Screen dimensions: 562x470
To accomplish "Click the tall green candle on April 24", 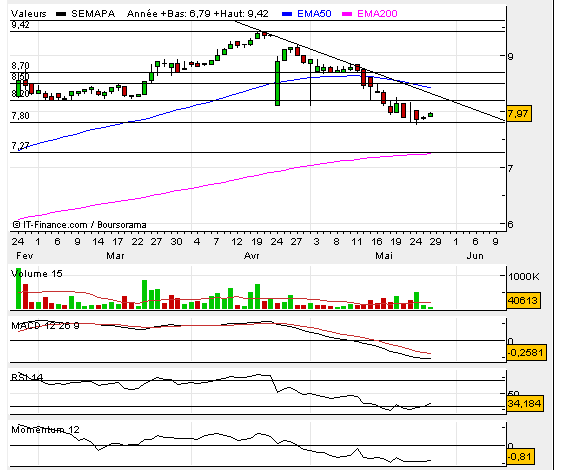I will click(277, 83).
